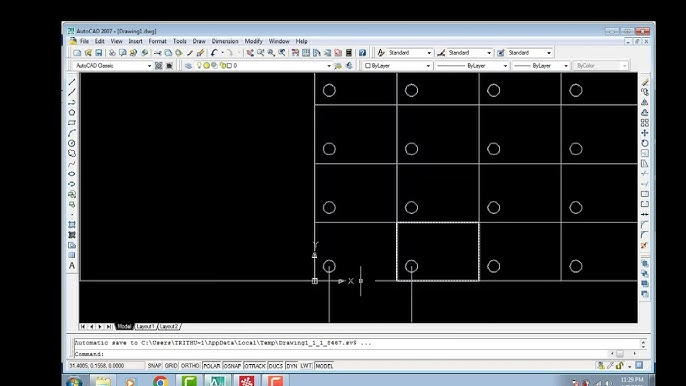The height and width of the screenshot is (386, 686).
Task: Open the QuickCalc calculator icon
Action: click(x=349, y=53)
